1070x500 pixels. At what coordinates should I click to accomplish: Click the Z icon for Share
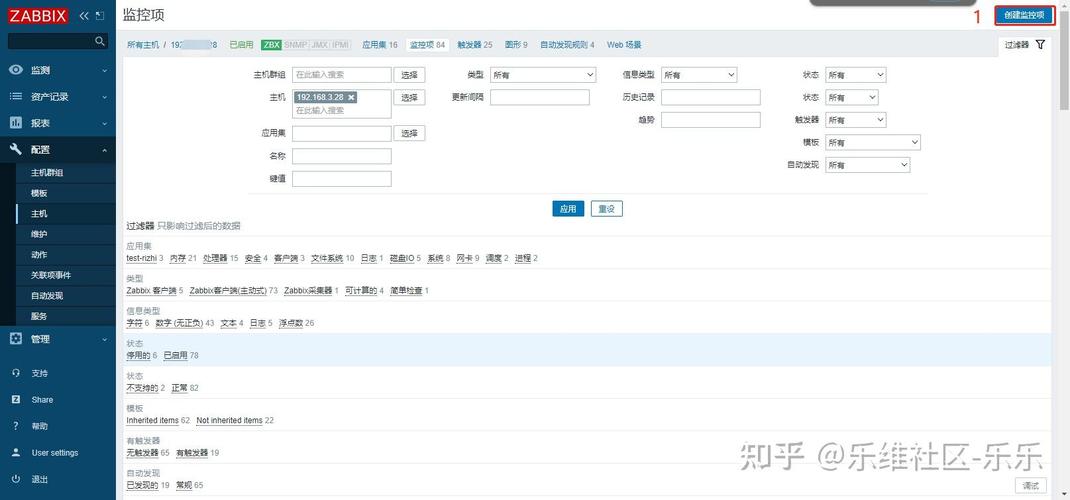click(16, 400)
